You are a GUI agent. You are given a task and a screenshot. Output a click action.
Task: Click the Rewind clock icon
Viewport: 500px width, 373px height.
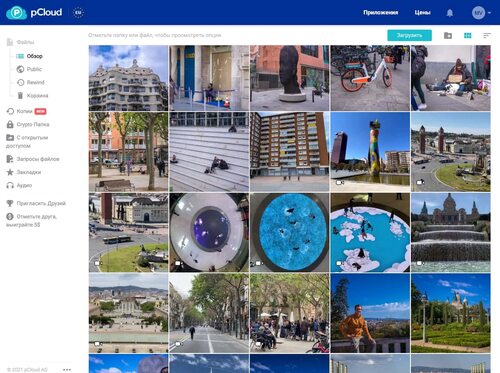20,82
